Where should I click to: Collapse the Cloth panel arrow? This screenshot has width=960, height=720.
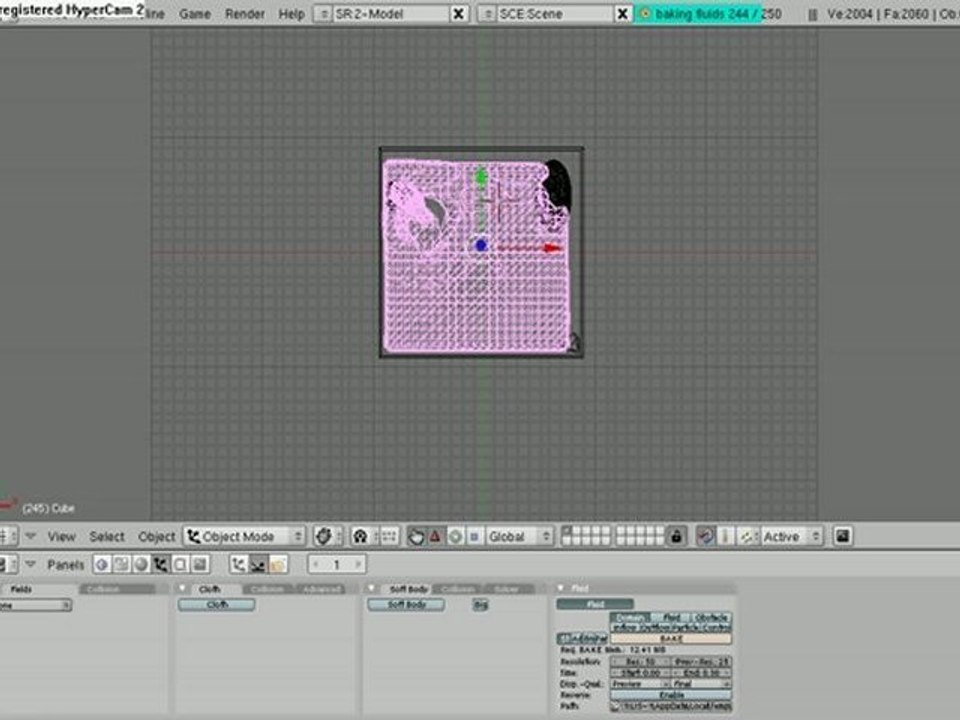(182, 588)
